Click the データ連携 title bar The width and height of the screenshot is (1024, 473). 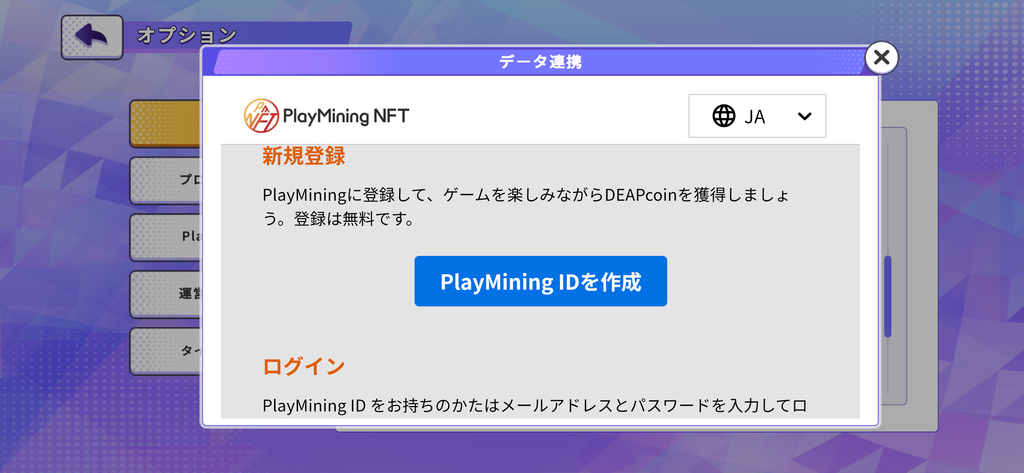[541, 62]
